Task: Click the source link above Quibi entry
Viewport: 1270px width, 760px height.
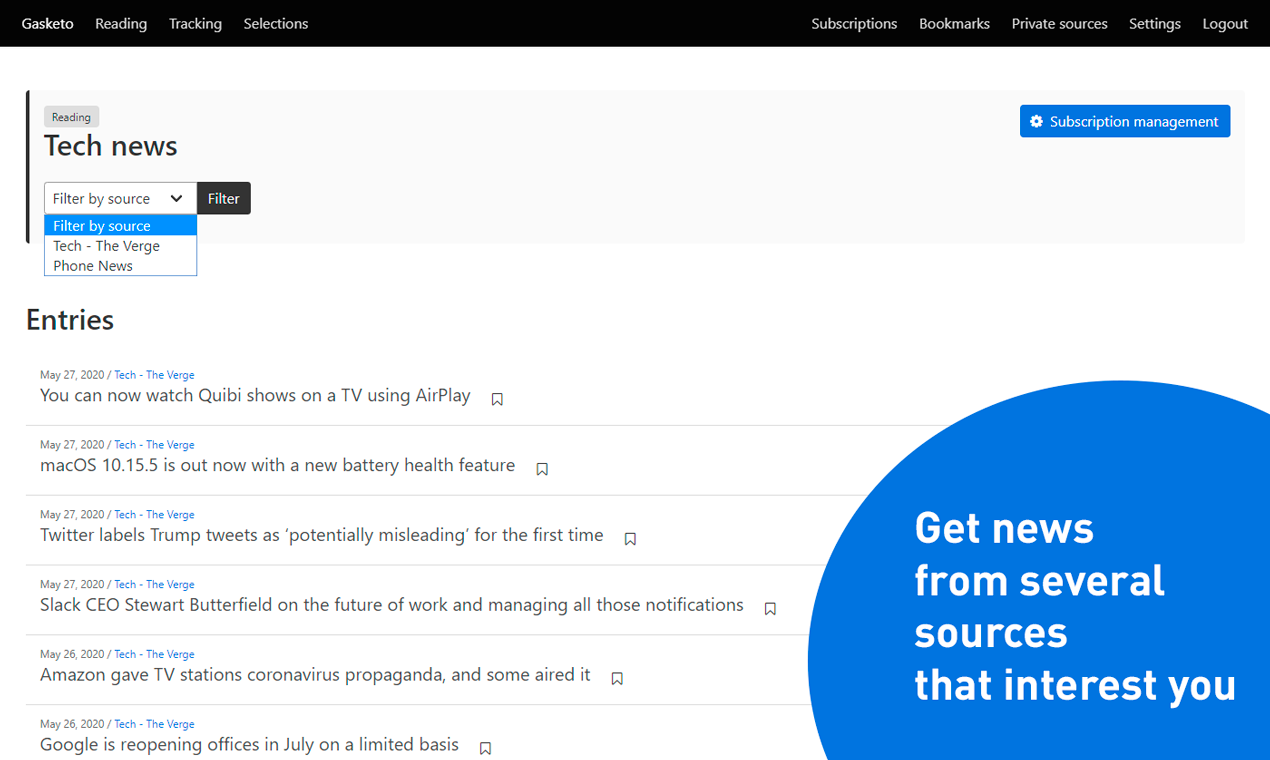Action: coord(154,375)
